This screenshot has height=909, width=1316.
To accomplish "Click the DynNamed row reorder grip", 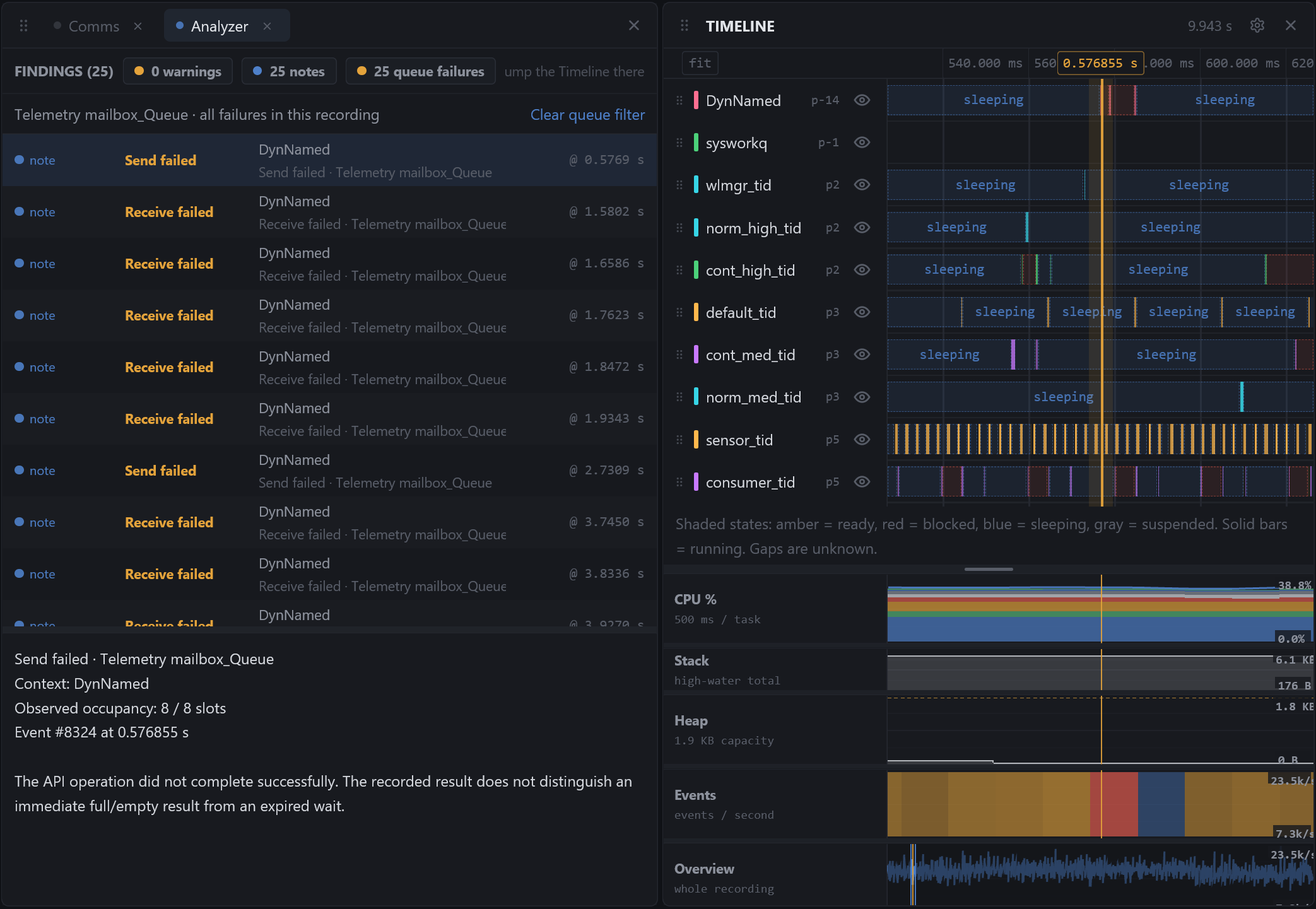I will point(679,100).
